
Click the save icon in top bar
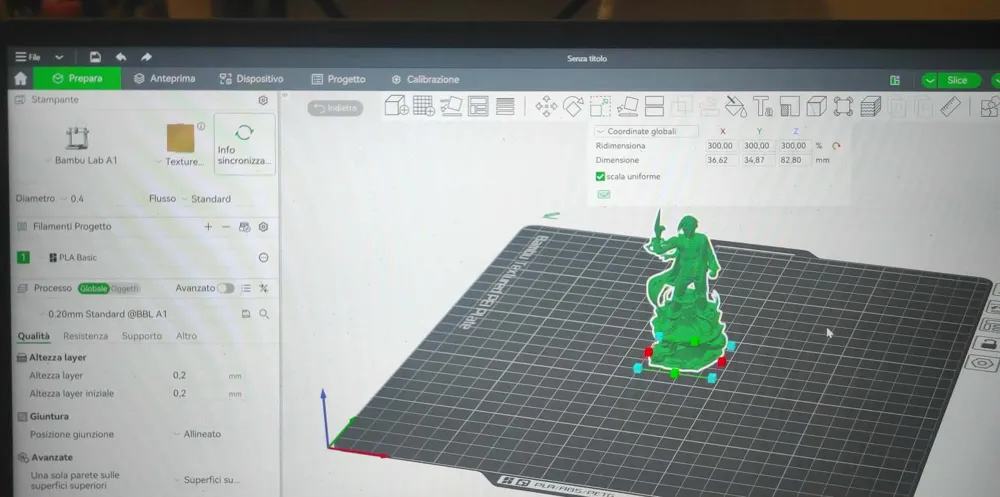tap(95, 57)
